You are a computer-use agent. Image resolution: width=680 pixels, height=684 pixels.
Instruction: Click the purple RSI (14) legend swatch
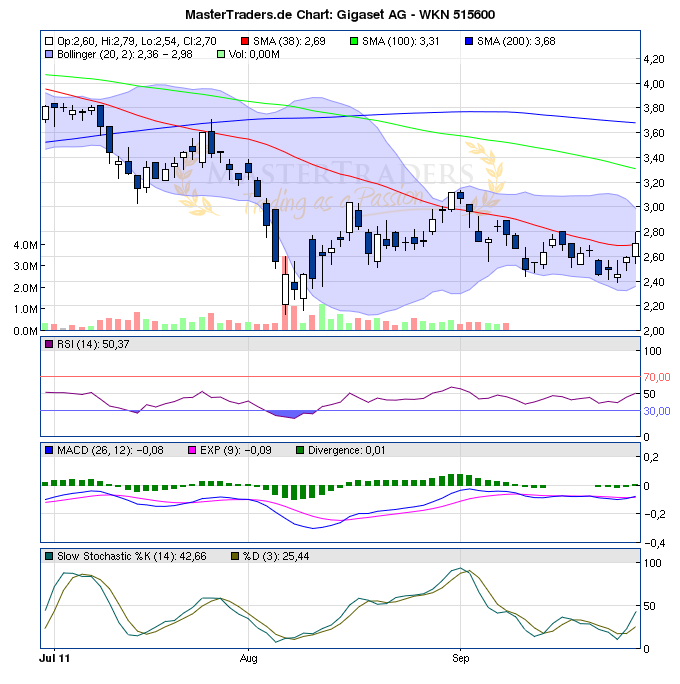click(49, 344)
